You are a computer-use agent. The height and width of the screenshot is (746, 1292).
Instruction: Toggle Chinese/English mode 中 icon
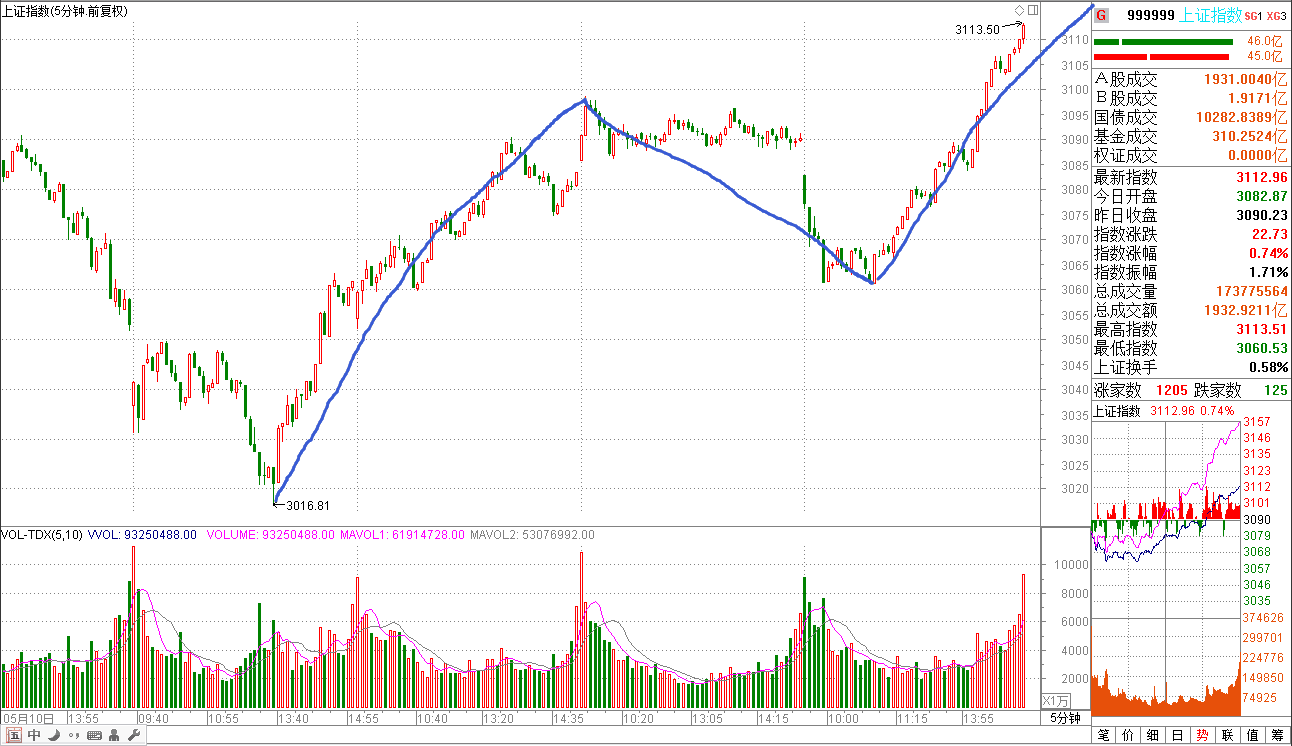click(x=34, y=736)
